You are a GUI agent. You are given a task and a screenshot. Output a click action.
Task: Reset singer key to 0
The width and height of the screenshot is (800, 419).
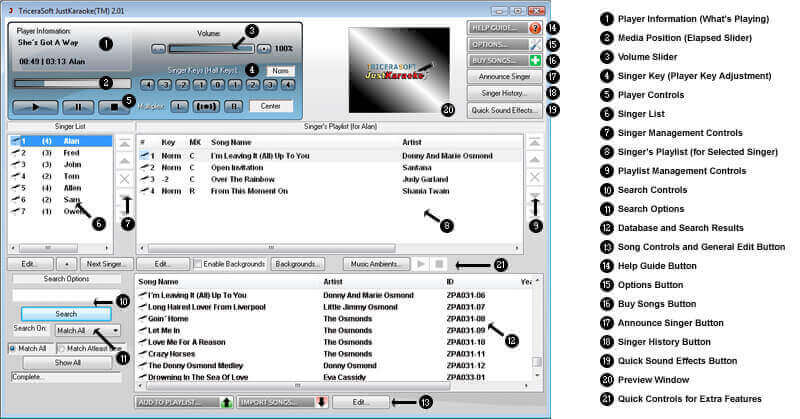click(218, 85)
